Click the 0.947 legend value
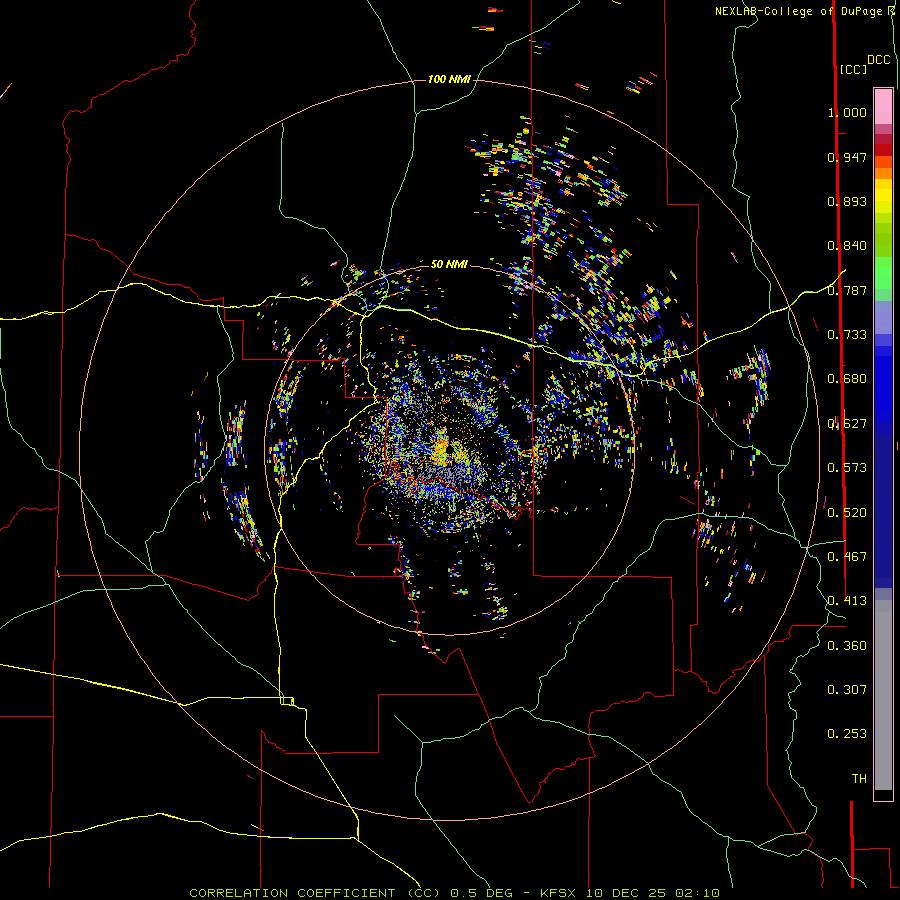 847,157
